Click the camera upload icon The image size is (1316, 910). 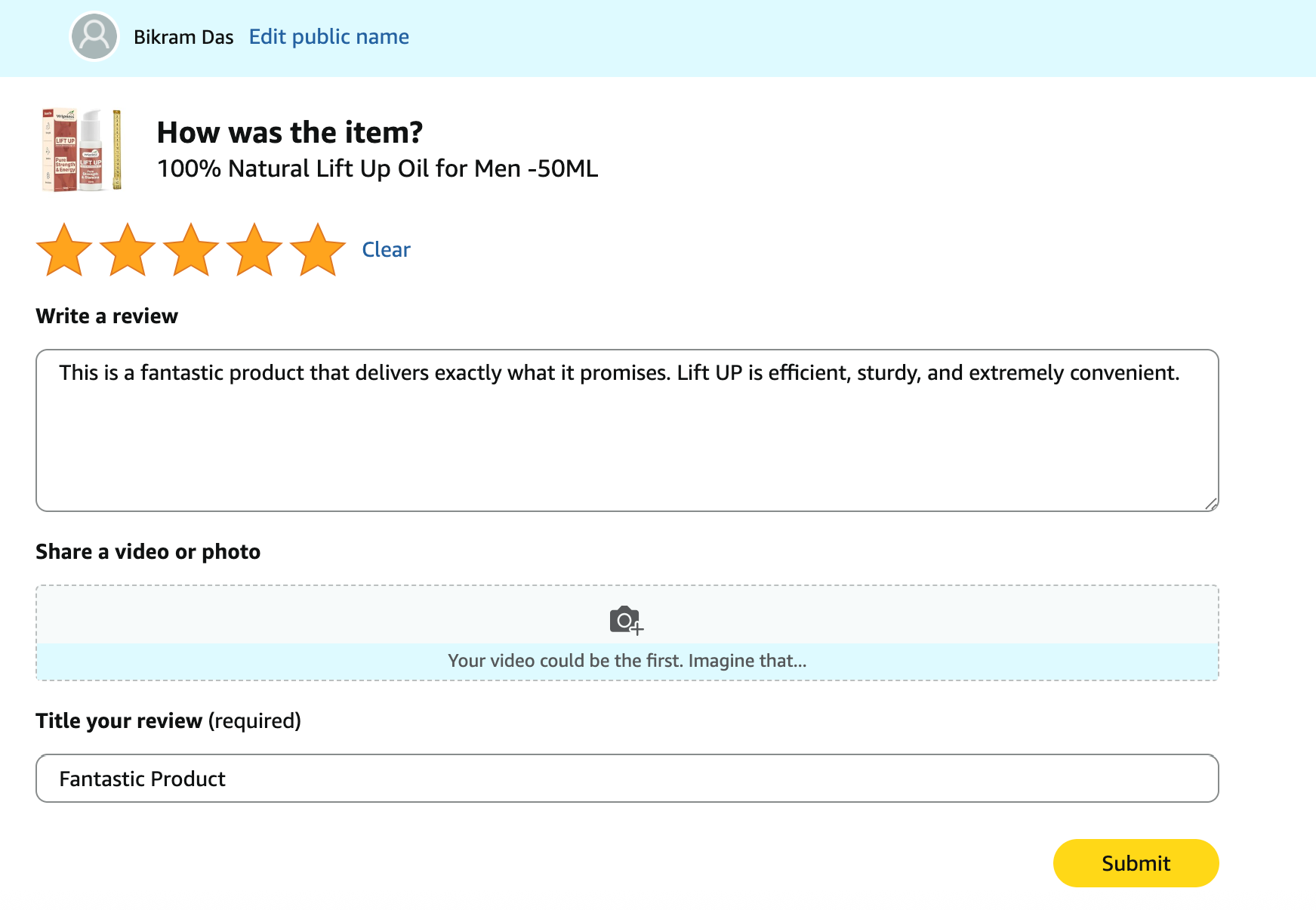[626, 620]
